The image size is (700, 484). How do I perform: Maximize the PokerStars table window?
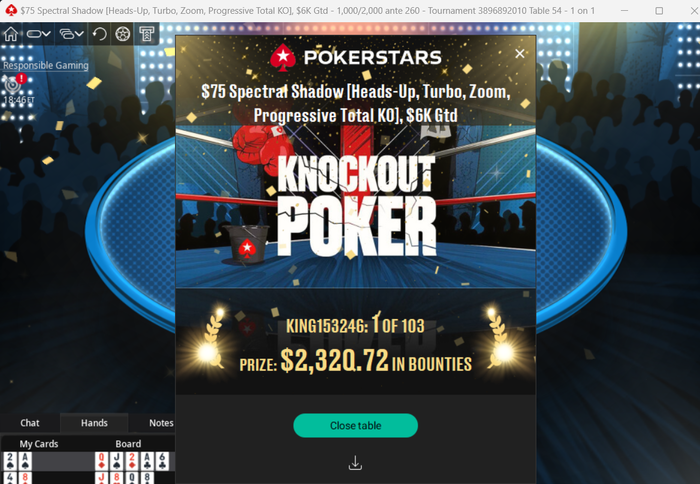coord(659,11)
